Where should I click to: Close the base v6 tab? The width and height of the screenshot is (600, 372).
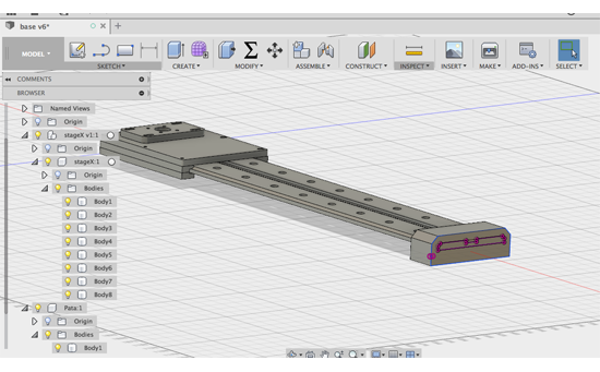point(103,26)
